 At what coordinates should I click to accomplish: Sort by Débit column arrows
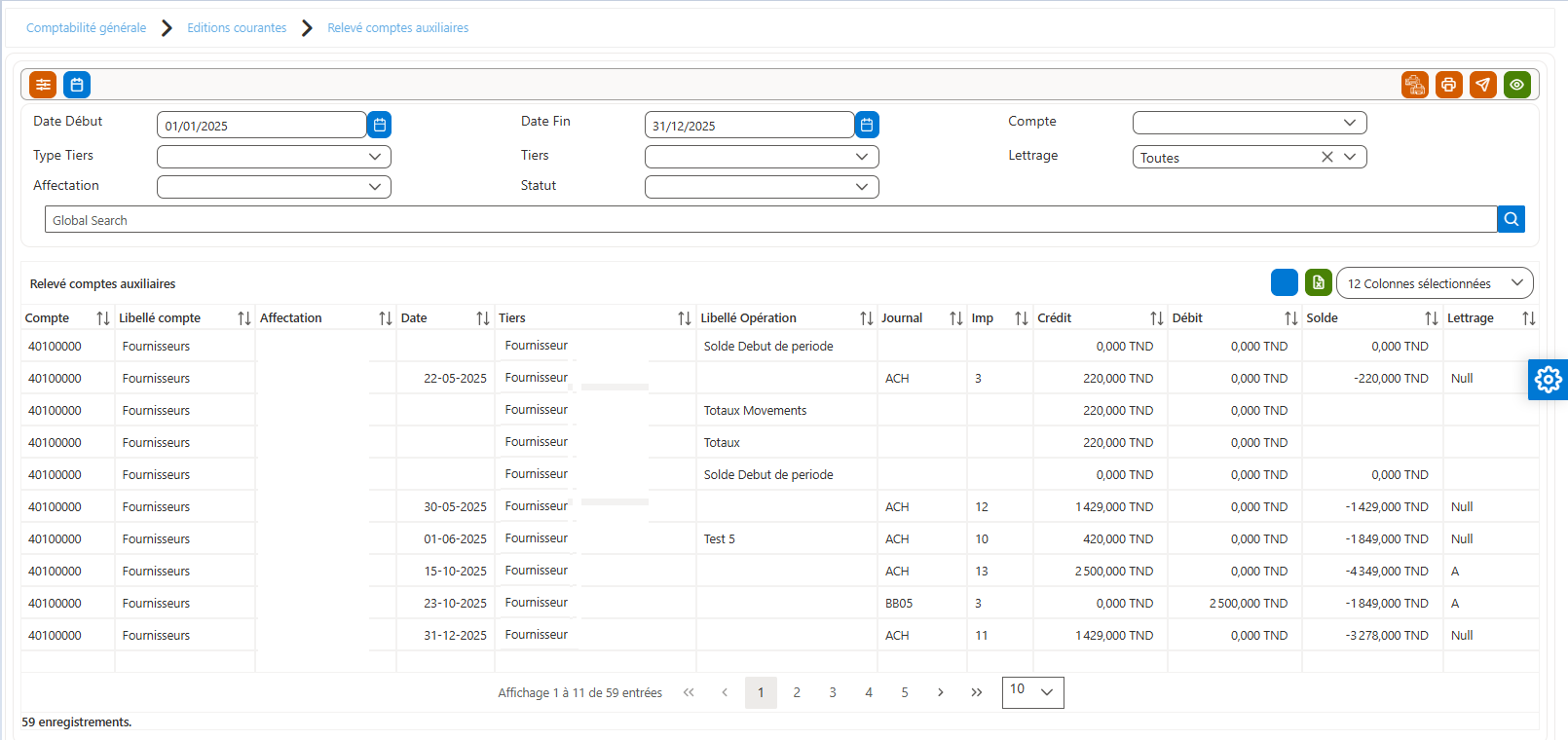(1291, 318)
